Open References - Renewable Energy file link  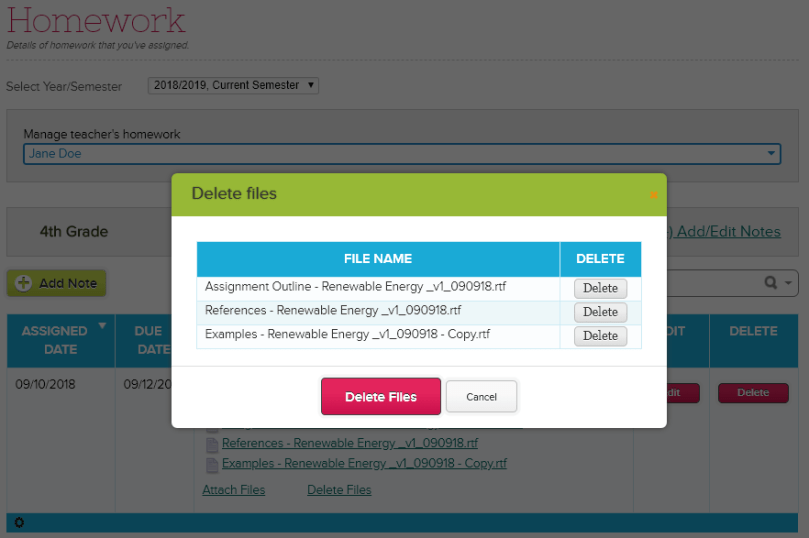click(350, 443)
